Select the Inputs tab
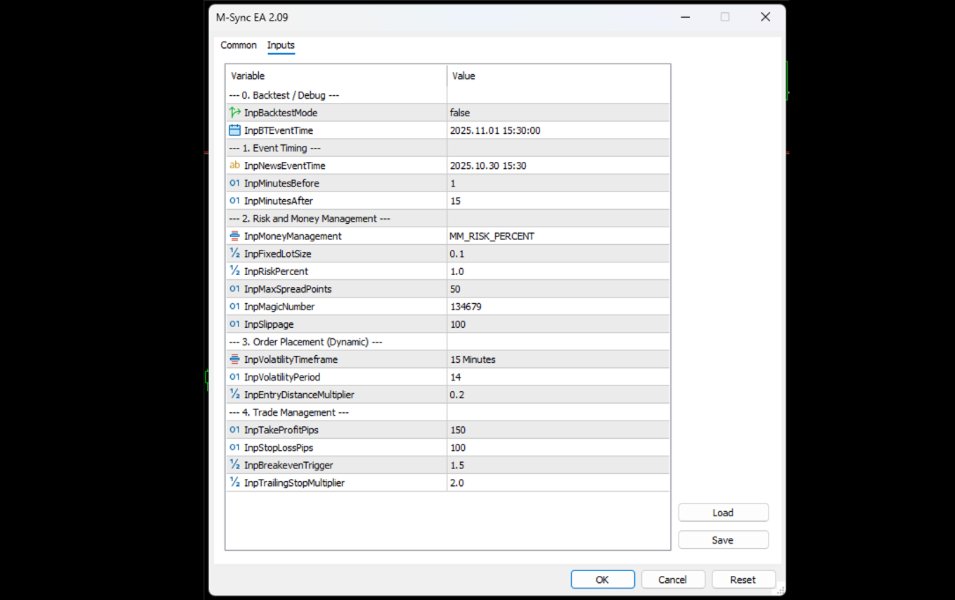The height and width of the screenshot is (600, 955). tap(280, 45)
